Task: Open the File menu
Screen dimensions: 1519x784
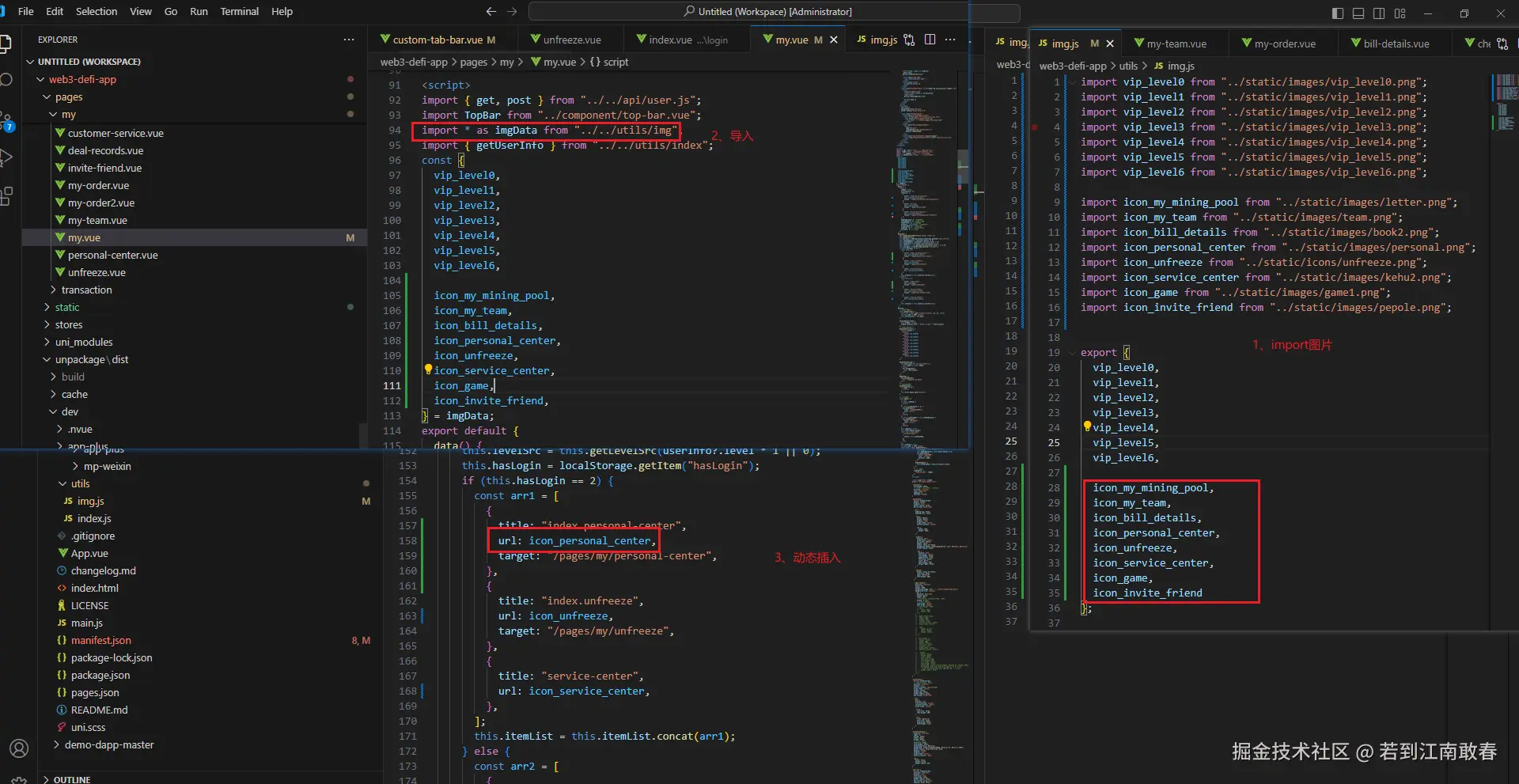Action: [x=26, y=12]
